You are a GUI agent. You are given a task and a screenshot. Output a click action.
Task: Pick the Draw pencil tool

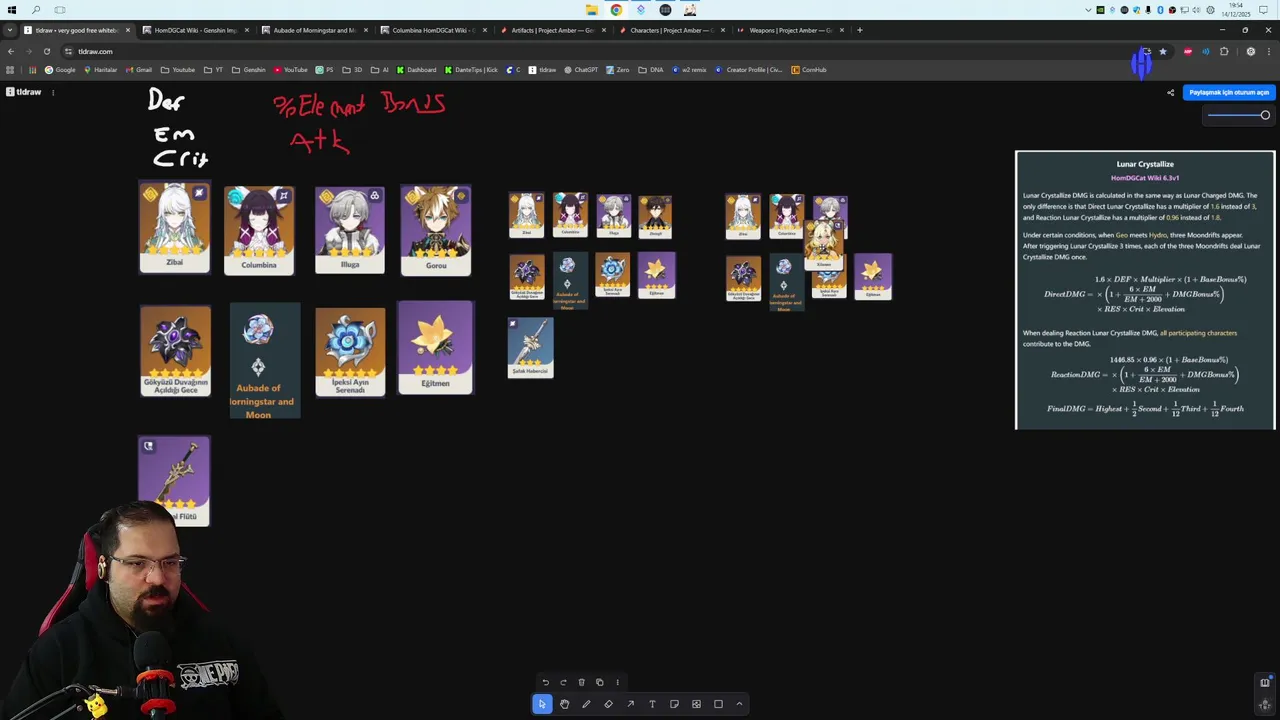click(x=586, y=704)
